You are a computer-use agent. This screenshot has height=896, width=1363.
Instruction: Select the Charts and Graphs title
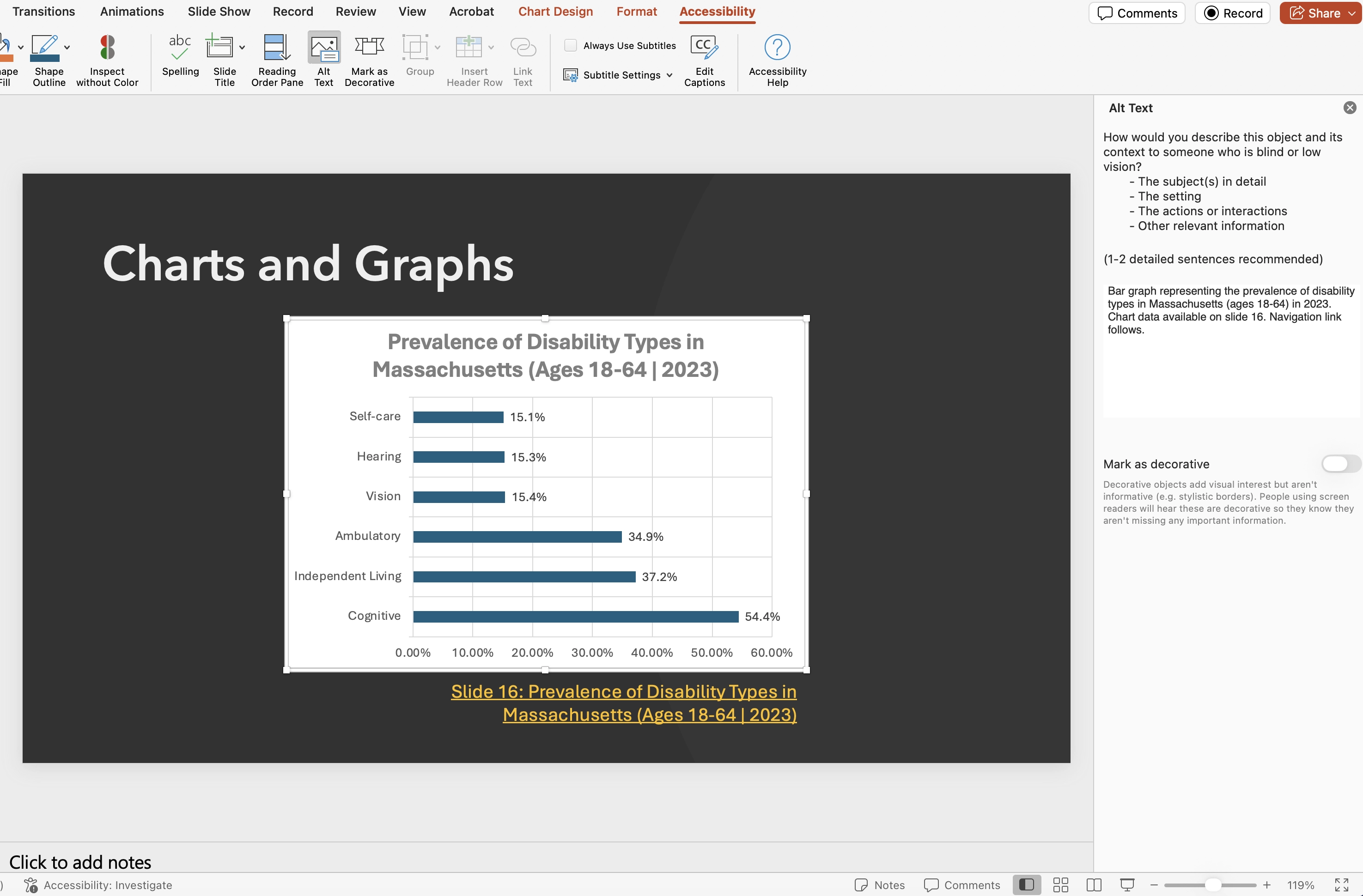coord(308,264)
